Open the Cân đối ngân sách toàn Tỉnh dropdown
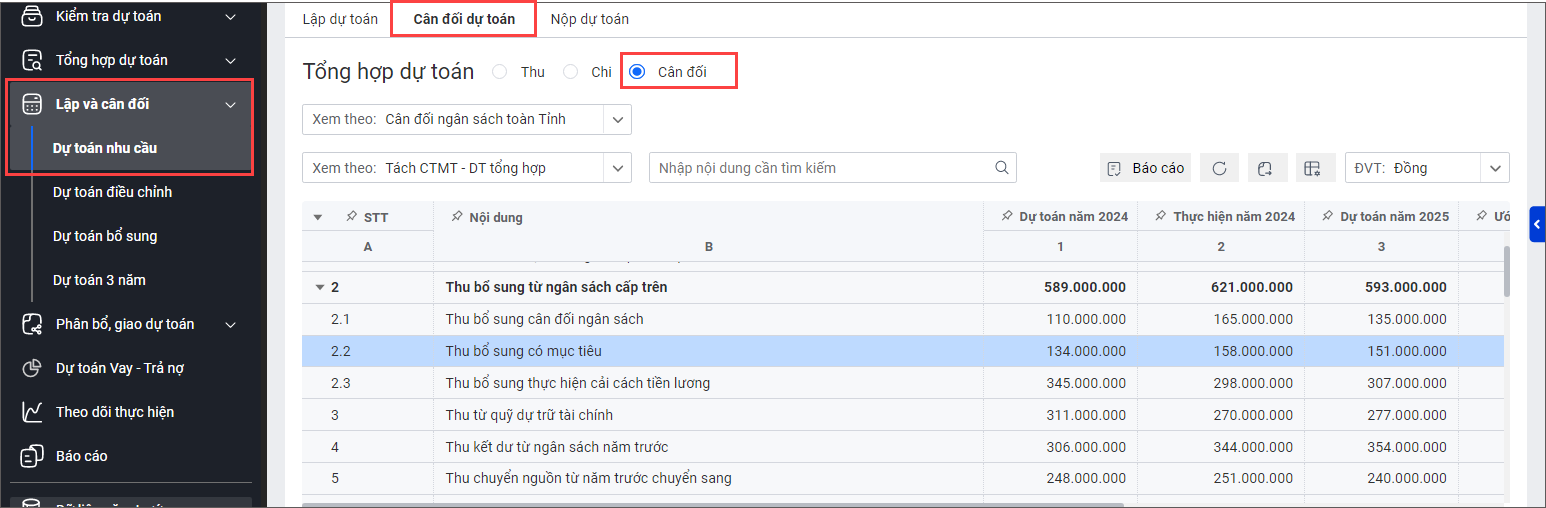 [x=616, y=119]
